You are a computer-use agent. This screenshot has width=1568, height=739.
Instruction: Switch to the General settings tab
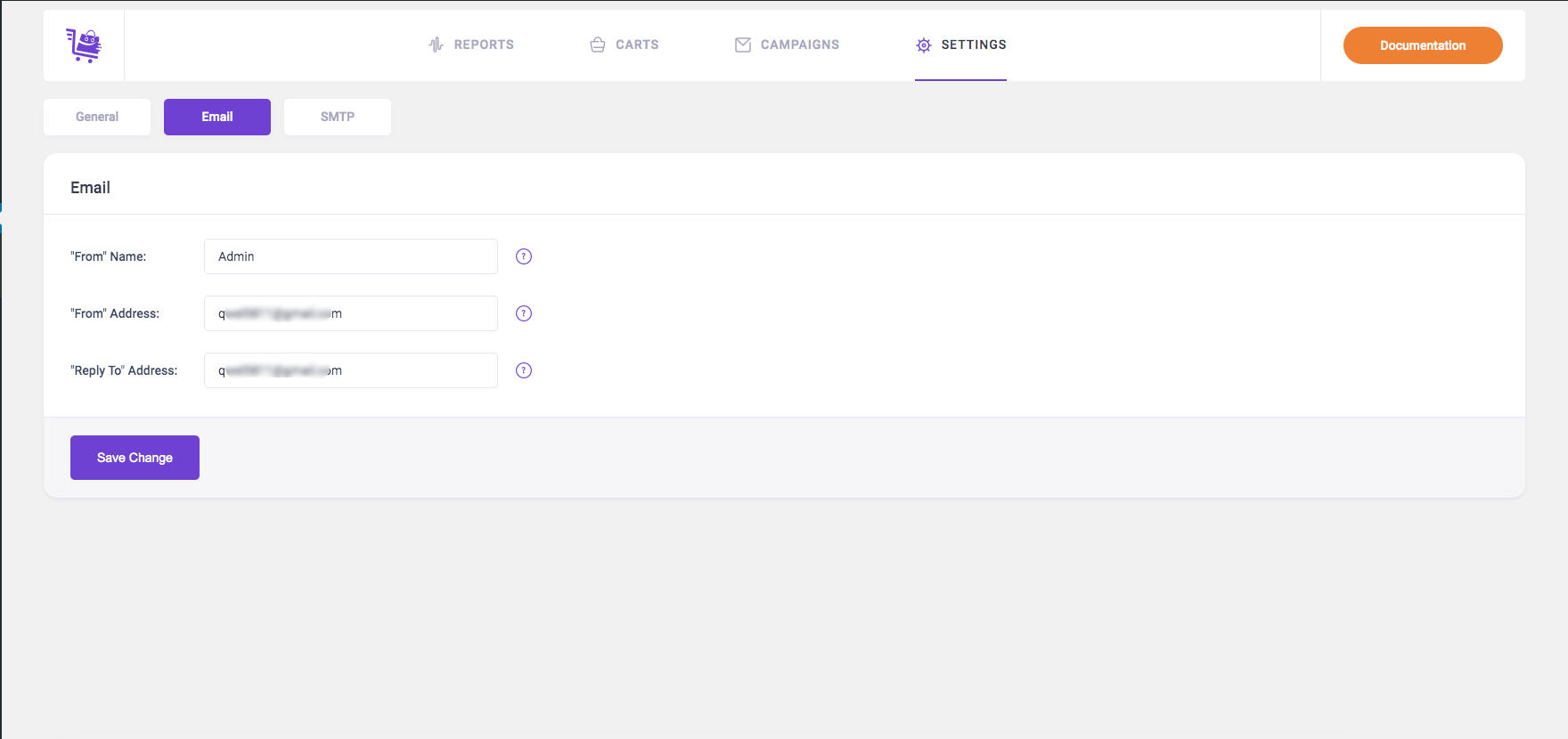pyautogui.click(x=97, y=117)
